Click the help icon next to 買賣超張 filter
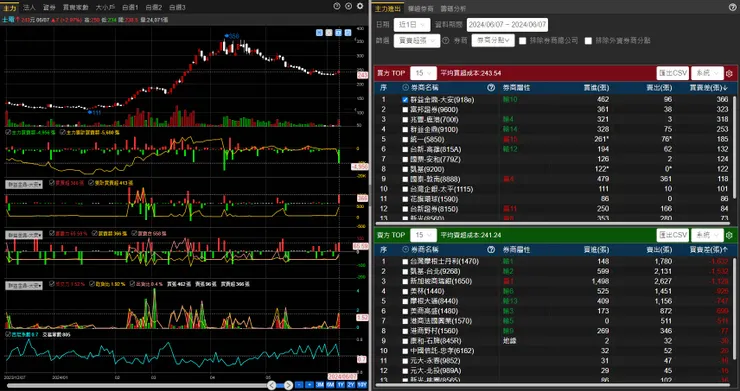This screenshot has width=740, height=391. [x=446, y=41]
